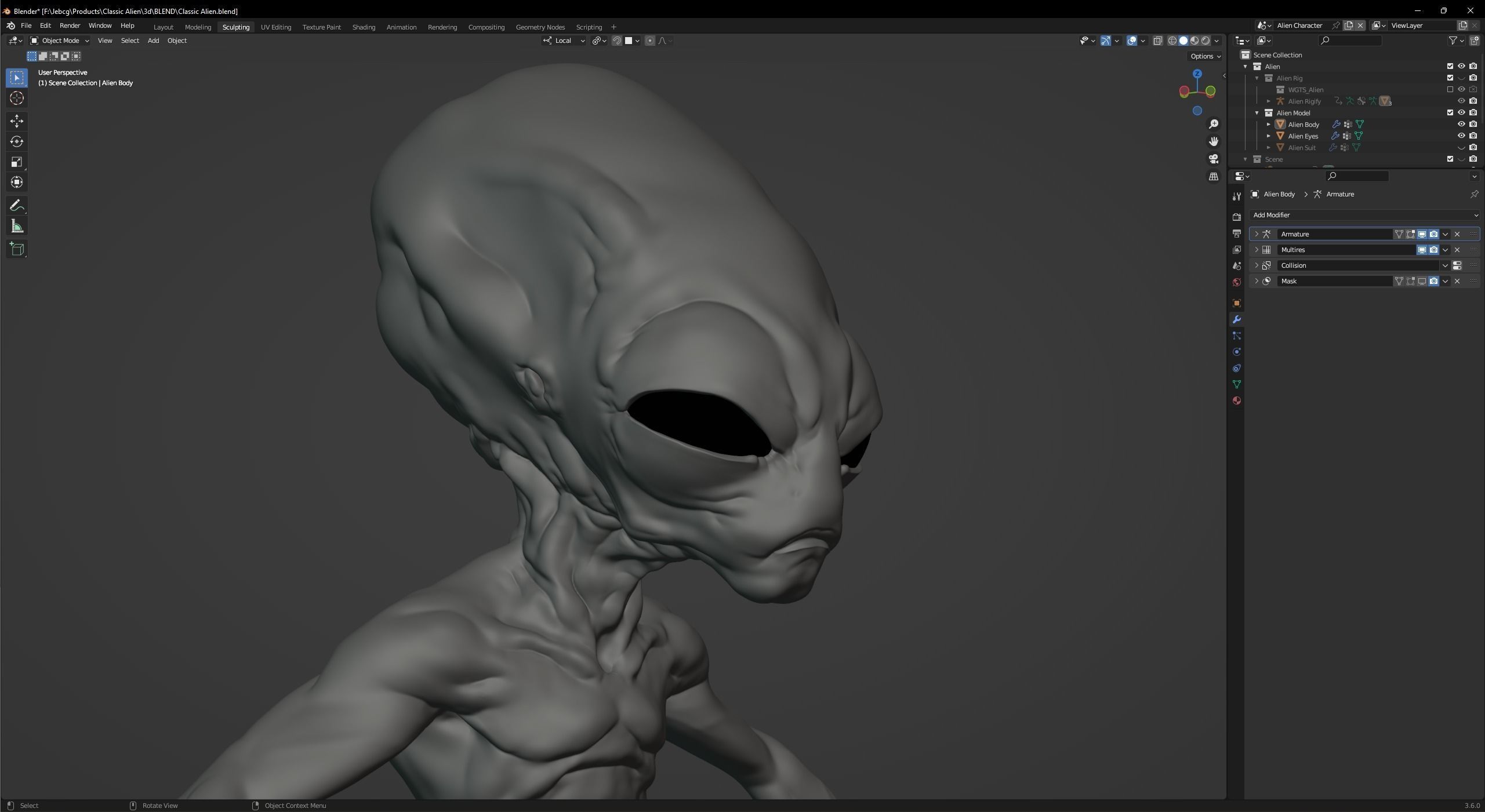Toggle Multires modifier viewport display
Screen dimensions: 1485x812
pos(1422,250)
